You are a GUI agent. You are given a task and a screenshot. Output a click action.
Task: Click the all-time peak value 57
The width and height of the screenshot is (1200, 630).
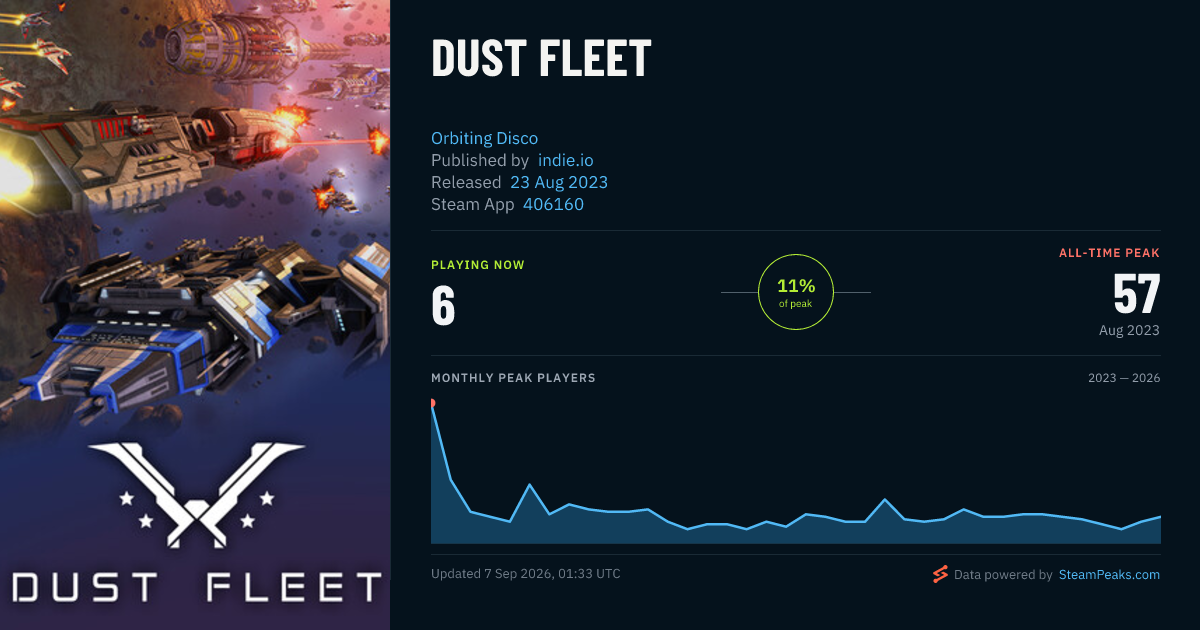(x=1137, y=294)
